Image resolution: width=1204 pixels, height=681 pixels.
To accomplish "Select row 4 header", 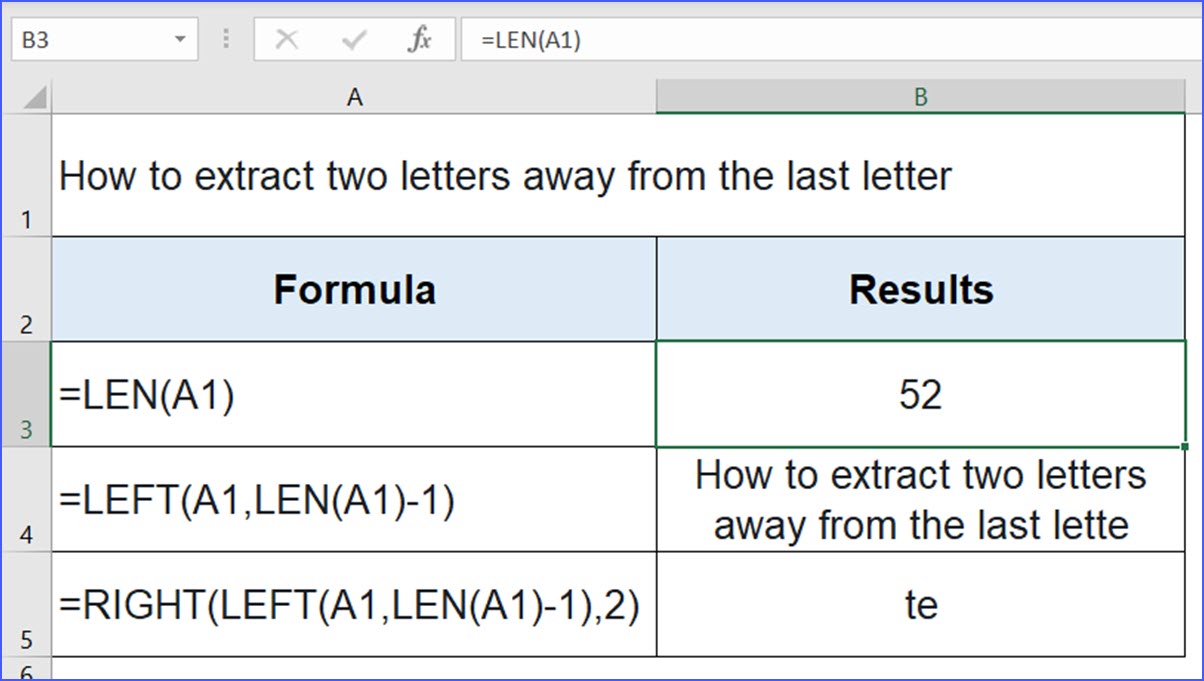I will 28,499.
